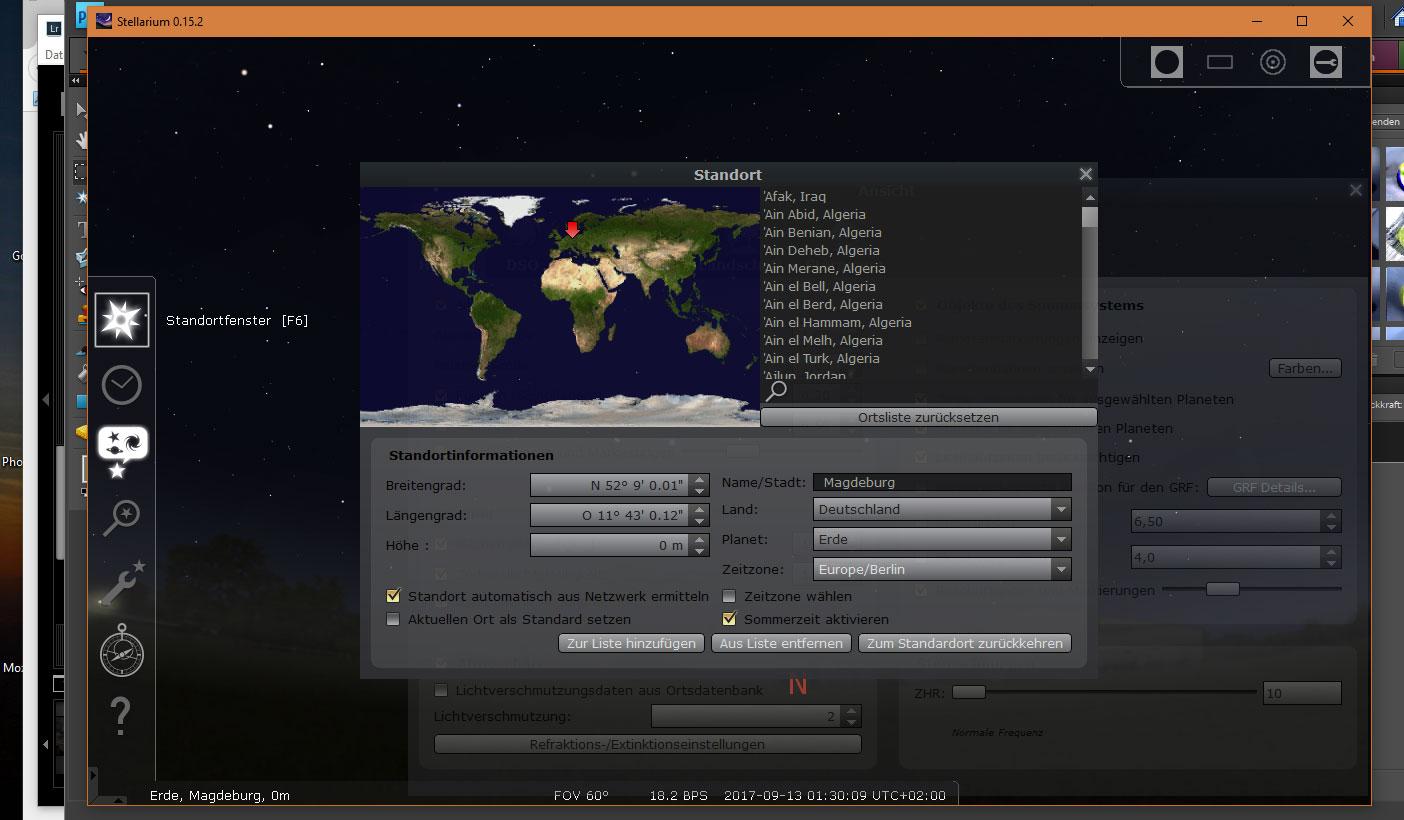Viewport: 1404px width, 820px height.
Task: Disable Sommerzeit aktivieren checkbox
Action: pyautogui.click(x=729, y=619)
